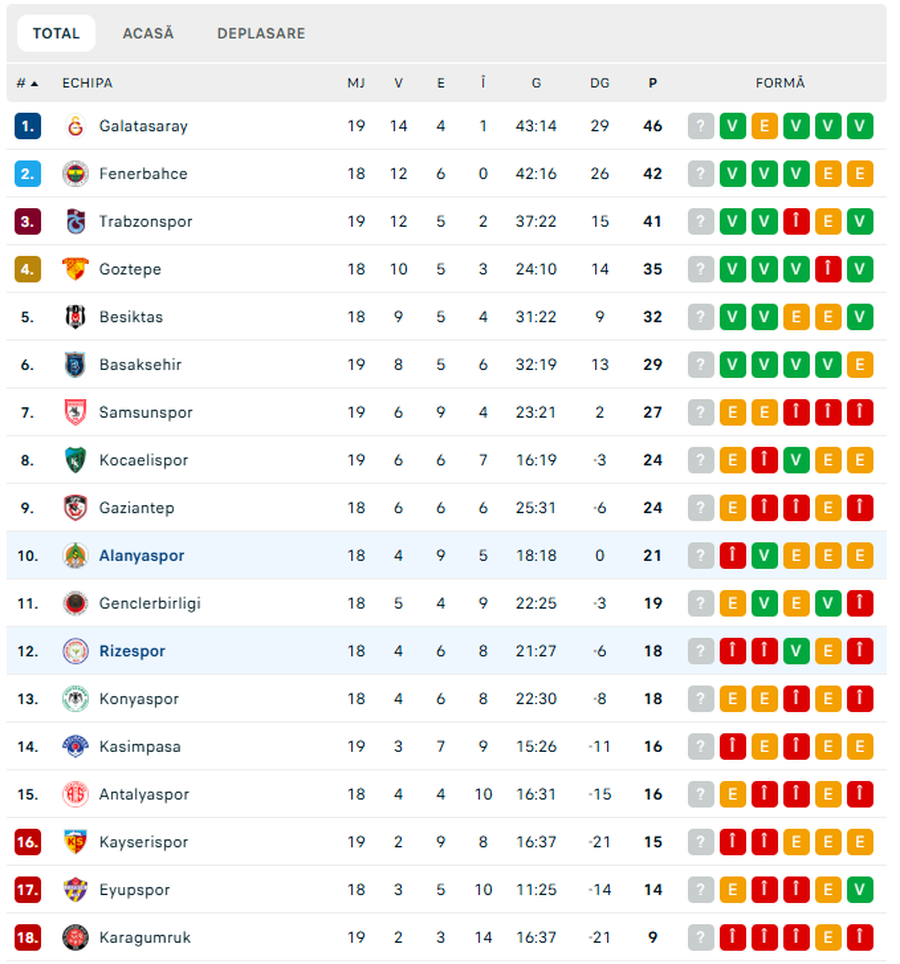This screenshot has height=964, width=900.
Task: Click the Goztepe club crest
Action: (78, 269)
